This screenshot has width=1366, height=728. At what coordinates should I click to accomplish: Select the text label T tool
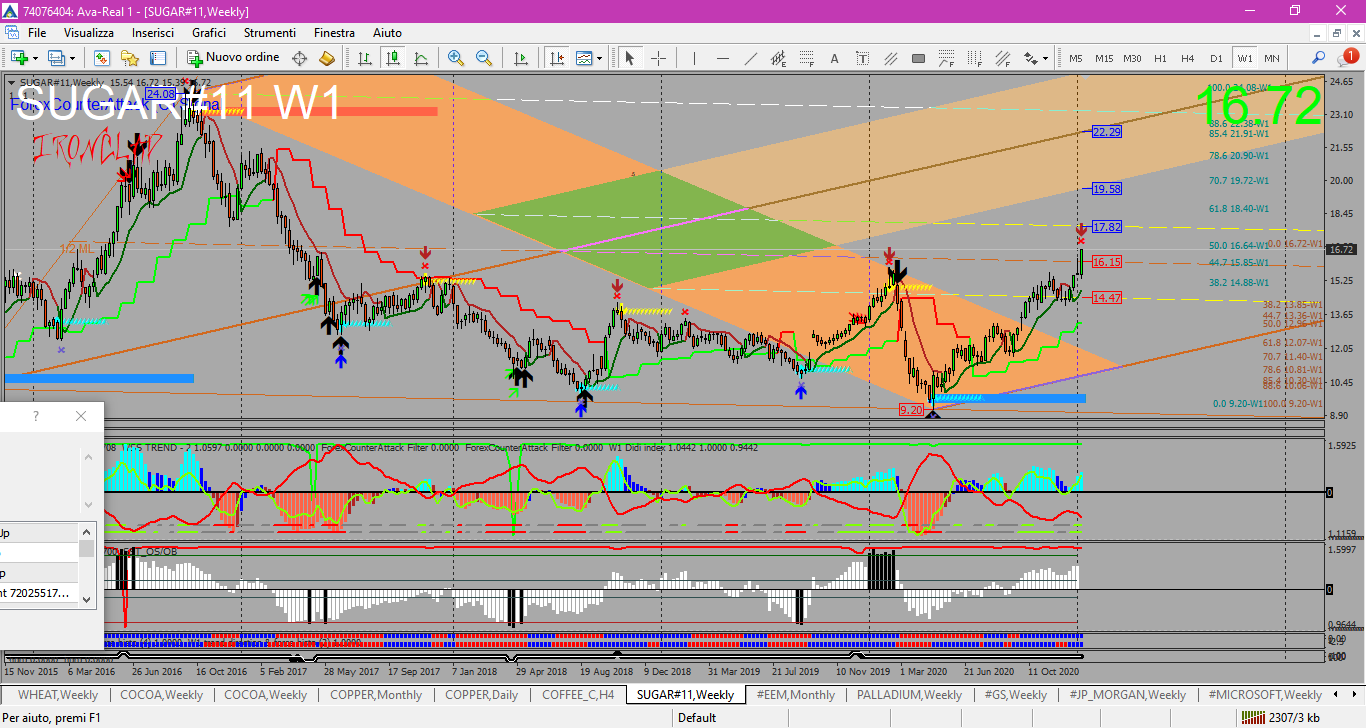tap(863, 58)
